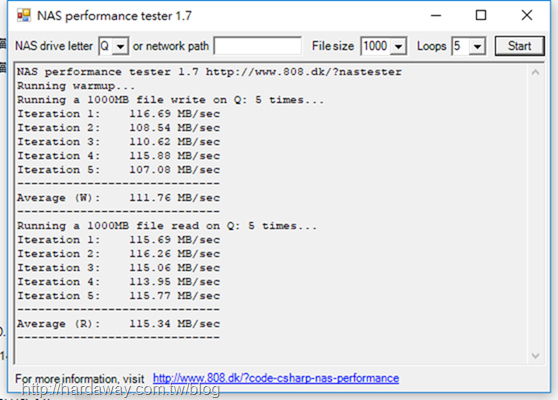558x400 pixels.
Task: Open the NAS drive letter dropdown
Action: click(121, 46)
